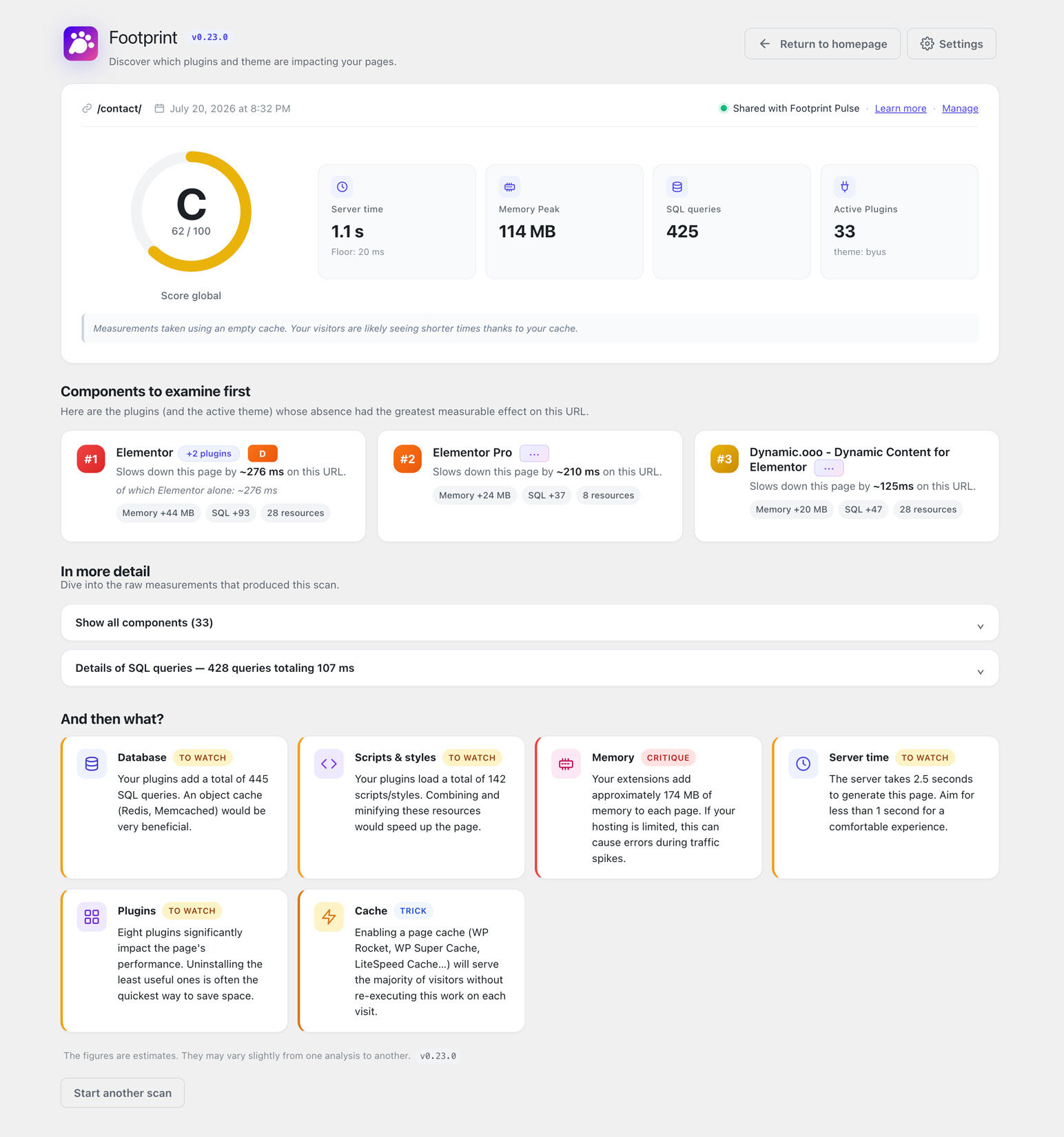1064x1137 pixels.
Task: Click the Plugins card grid icon
Action: pyautogui.click(x=92, y=916)
